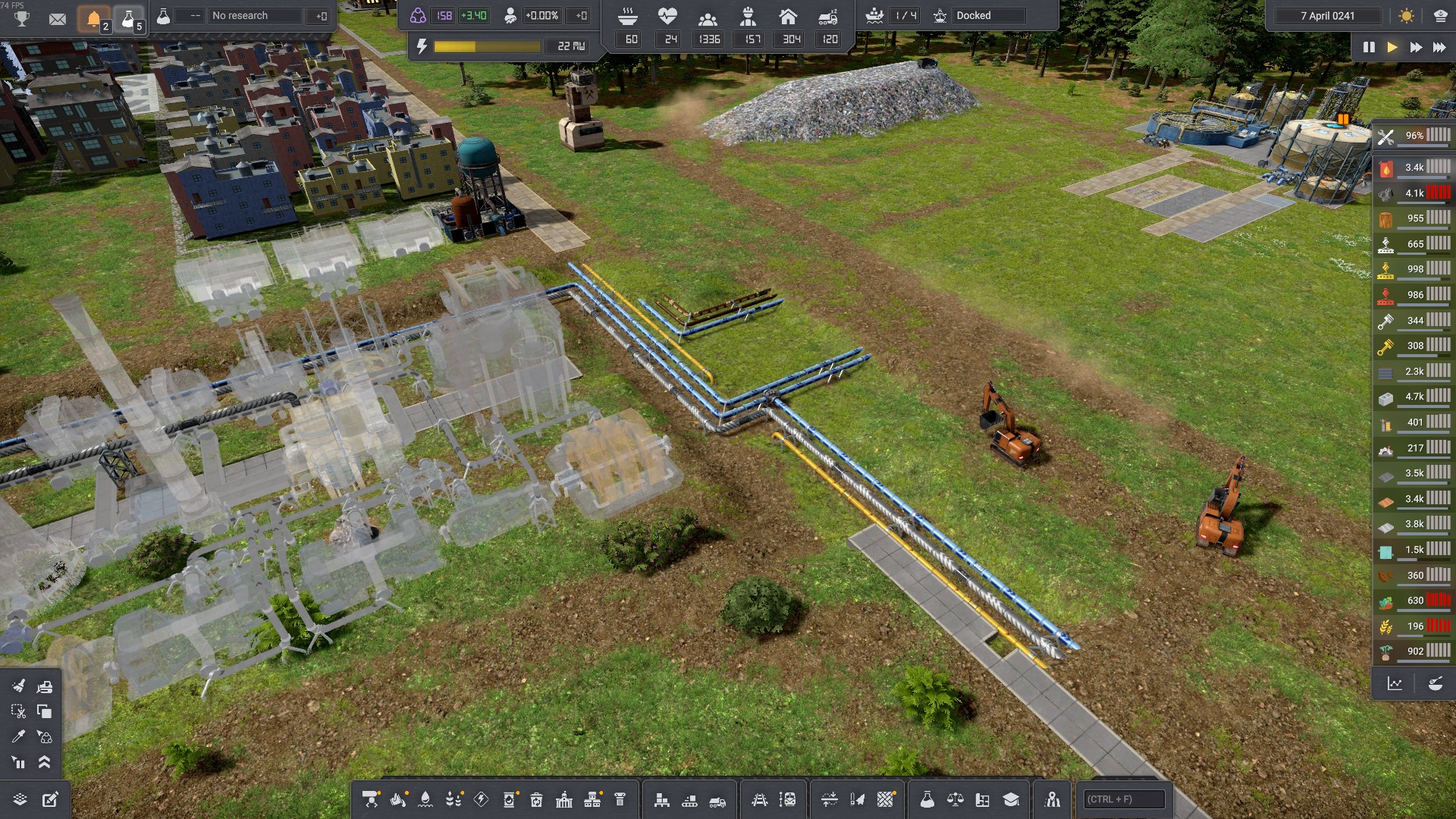Open the graduation cap tutorials menu
The image size is (1456, 819).
(x=1011, y=799)
